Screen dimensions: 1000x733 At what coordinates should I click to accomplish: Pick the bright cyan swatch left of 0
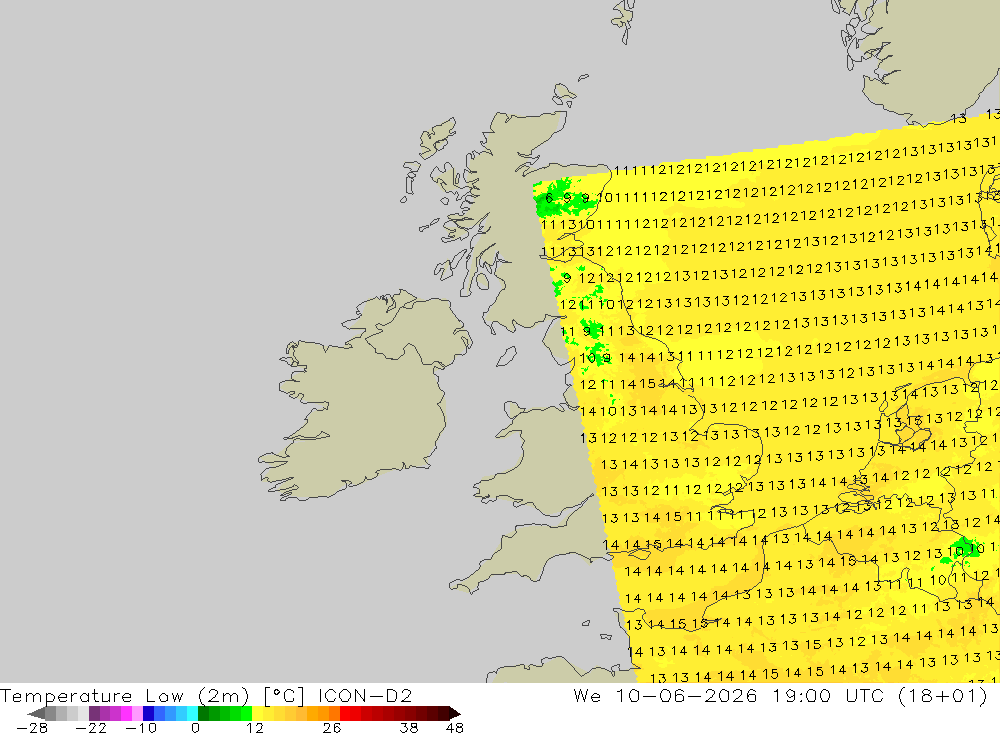(x=193, y=714)
